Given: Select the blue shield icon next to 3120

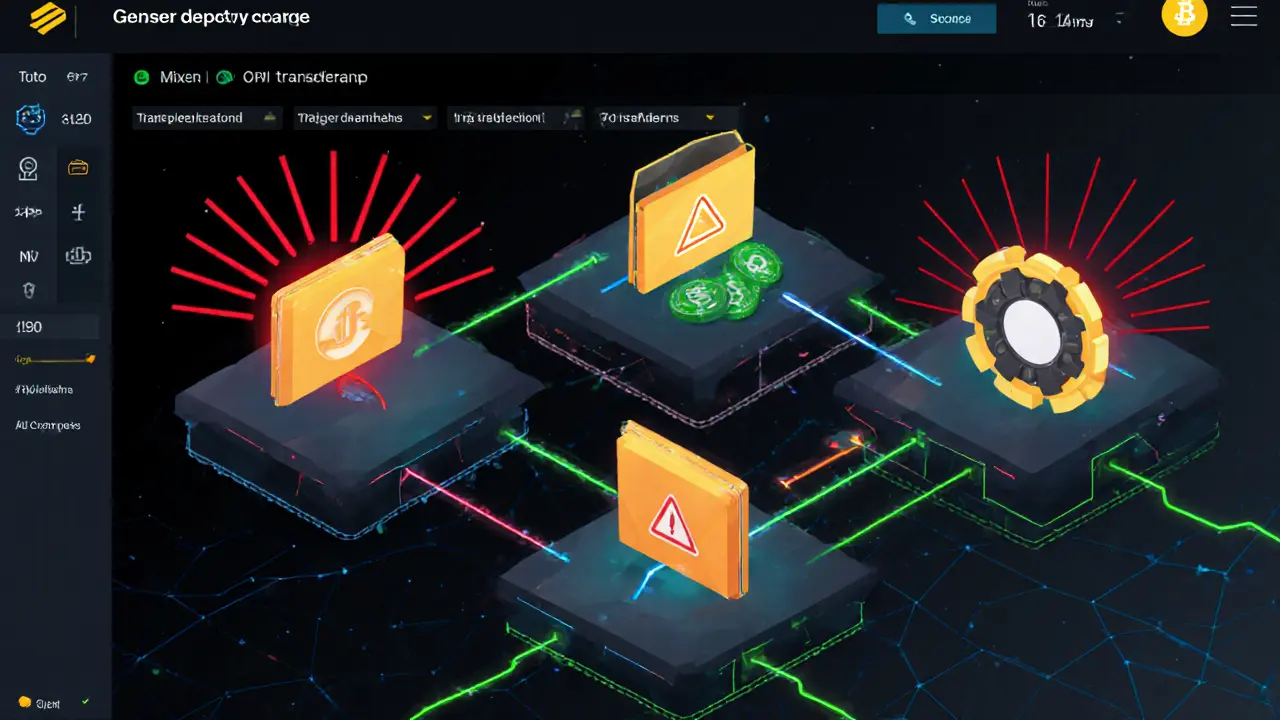Looking at the screenshot, I should tap(30, 118).
